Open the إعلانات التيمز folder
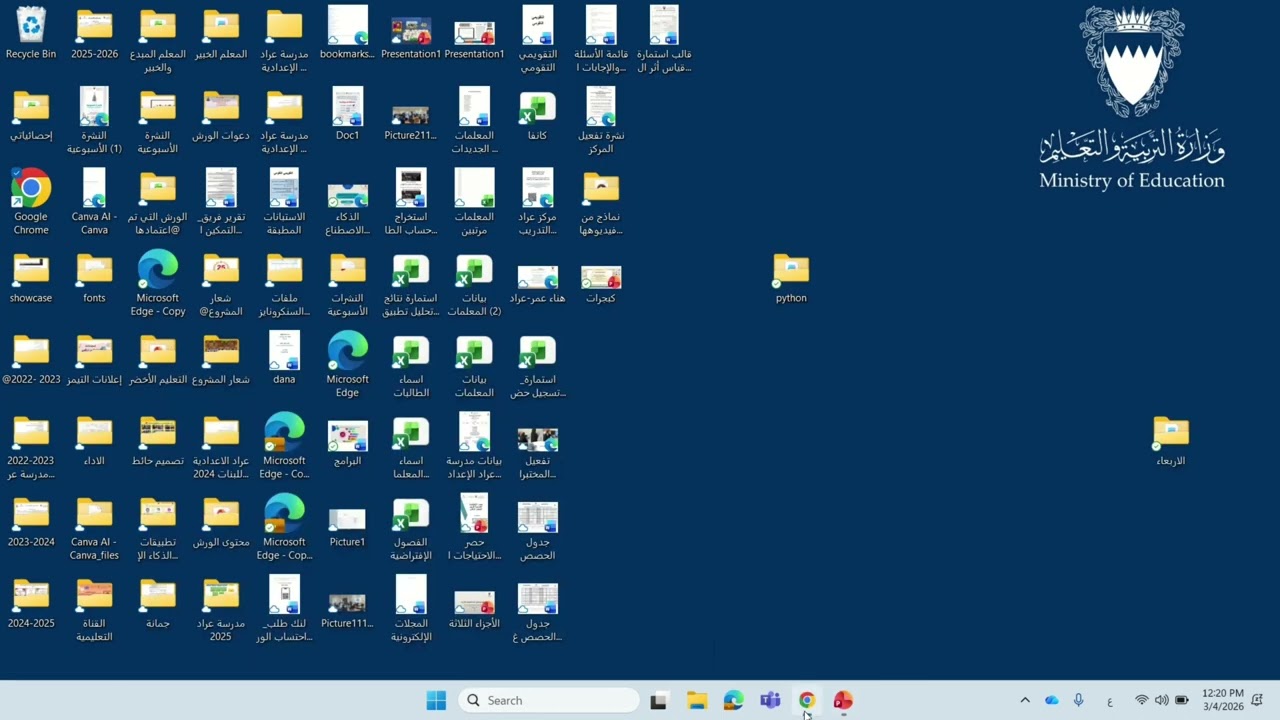This screenshot has width=1280, height=720. click(x=94, y=358)
